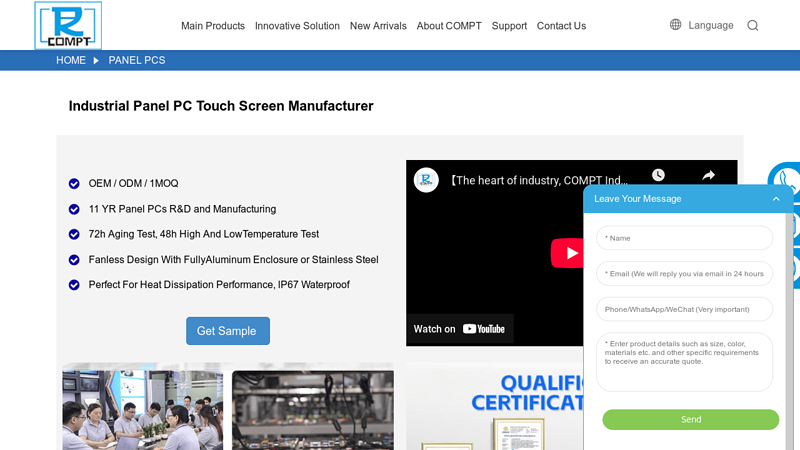
Task: Focus the Name input field
Action: [684, 238]
